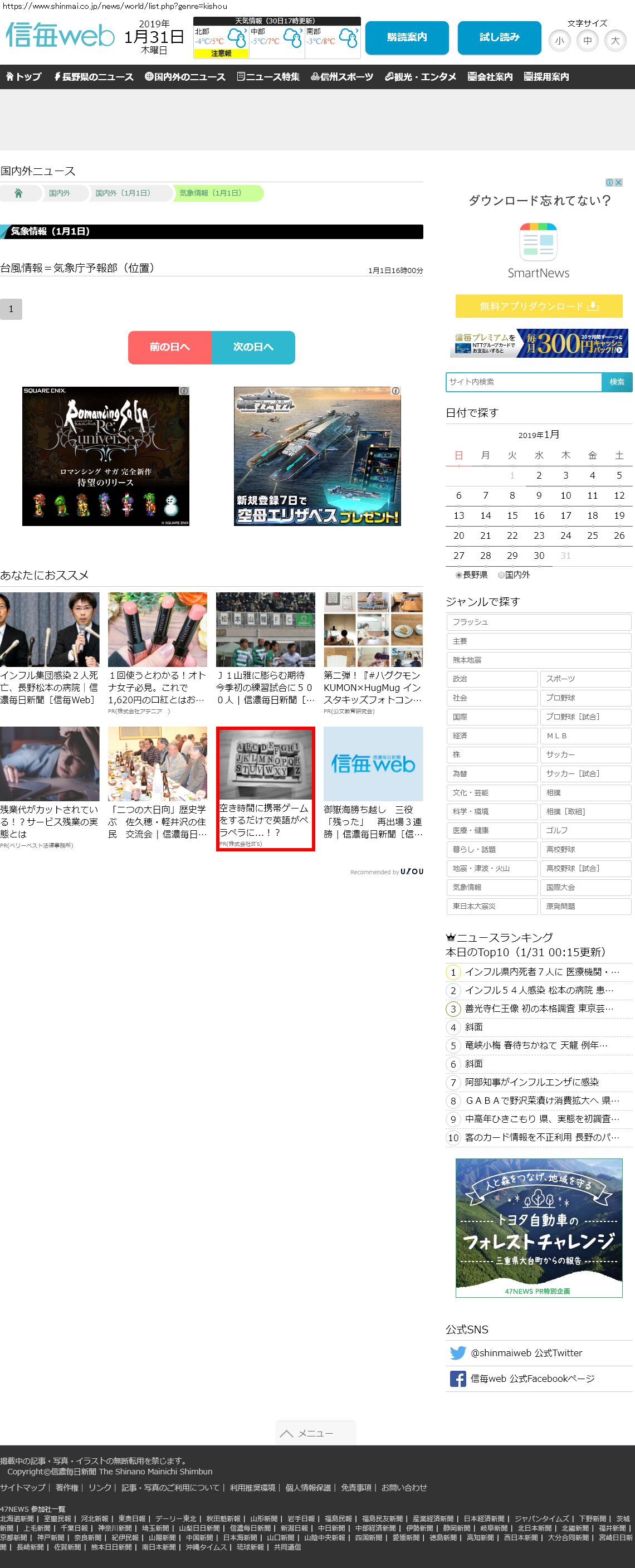Click 南部 weather icon
The height and width of the screenshot is (1568, 635).
349,39
